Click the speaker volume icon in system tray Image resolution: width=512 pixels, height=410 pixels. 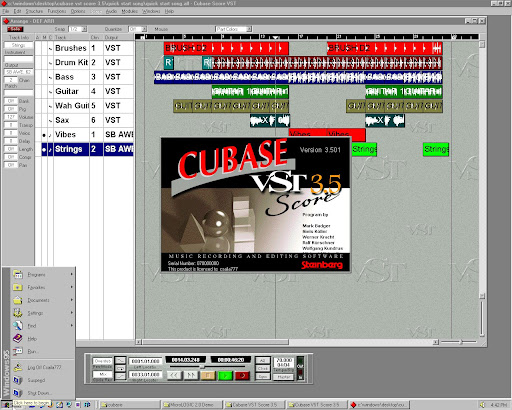pos(482,405)
